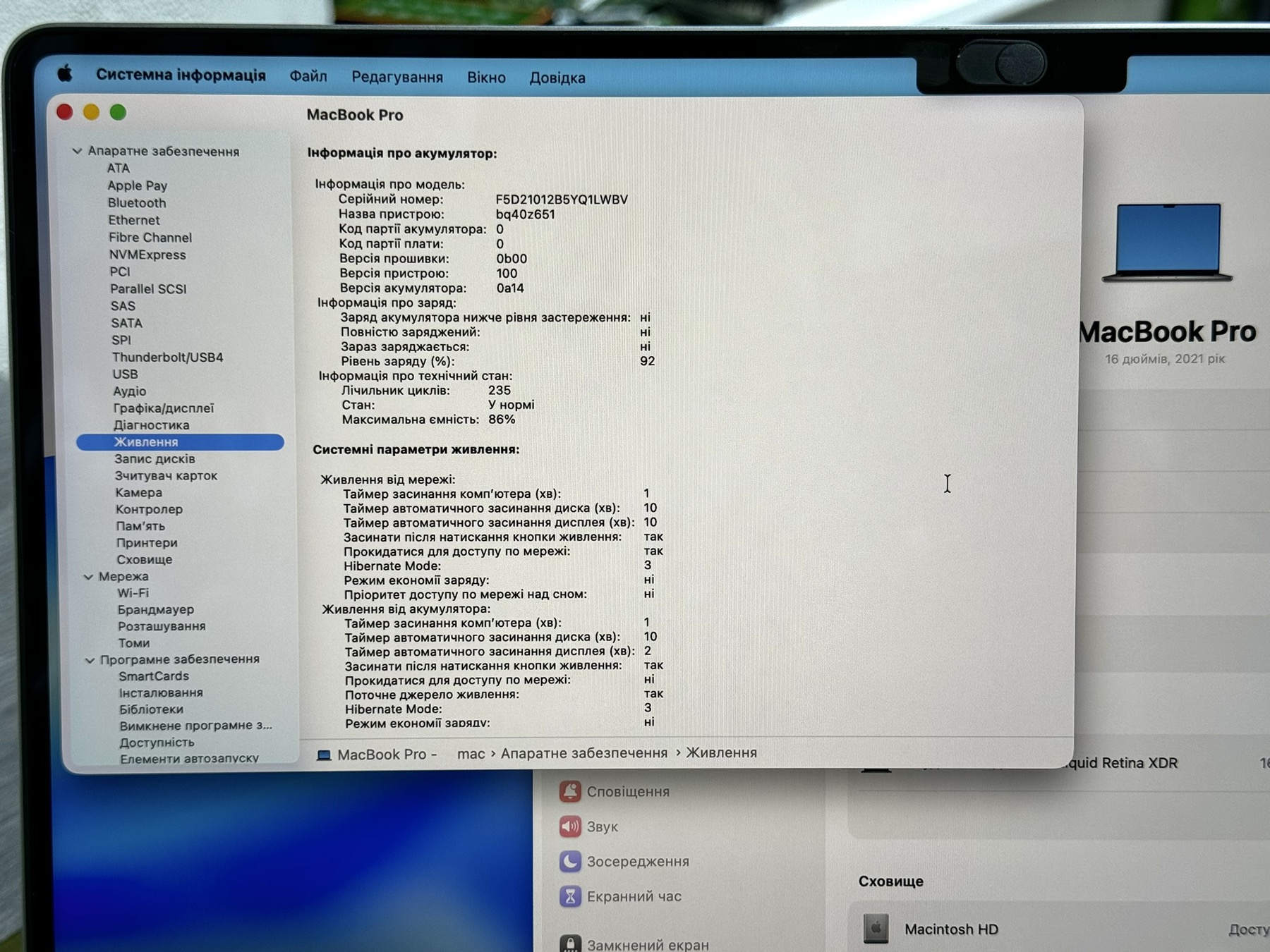This screenshot has width=1270, height=952.
Task: Click the serial number F5D21012B5YQ1LWBV
Action: click(x=562, y=200)
